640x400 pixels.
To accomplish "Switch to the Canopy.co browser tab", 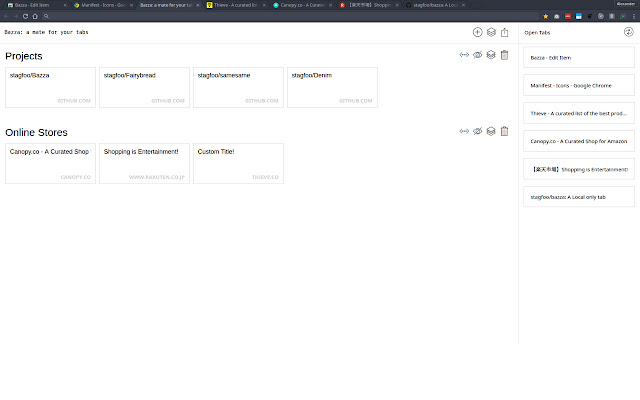I will click(x=301, y=5).
